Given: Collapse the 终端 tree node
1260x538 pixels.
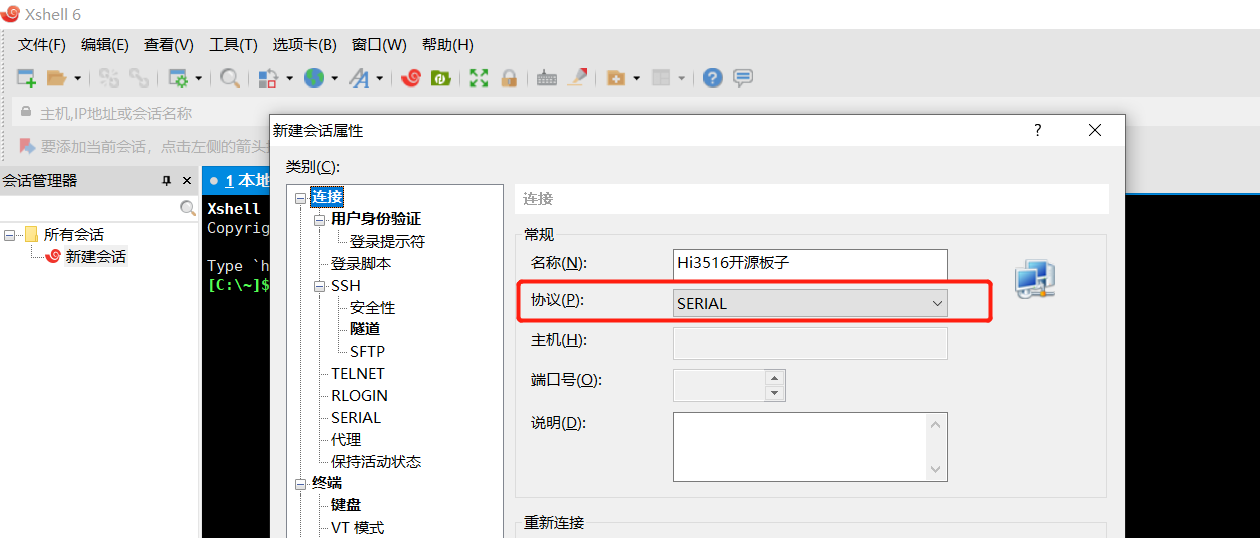Looking at the screenshot, I should pos(300,483).
